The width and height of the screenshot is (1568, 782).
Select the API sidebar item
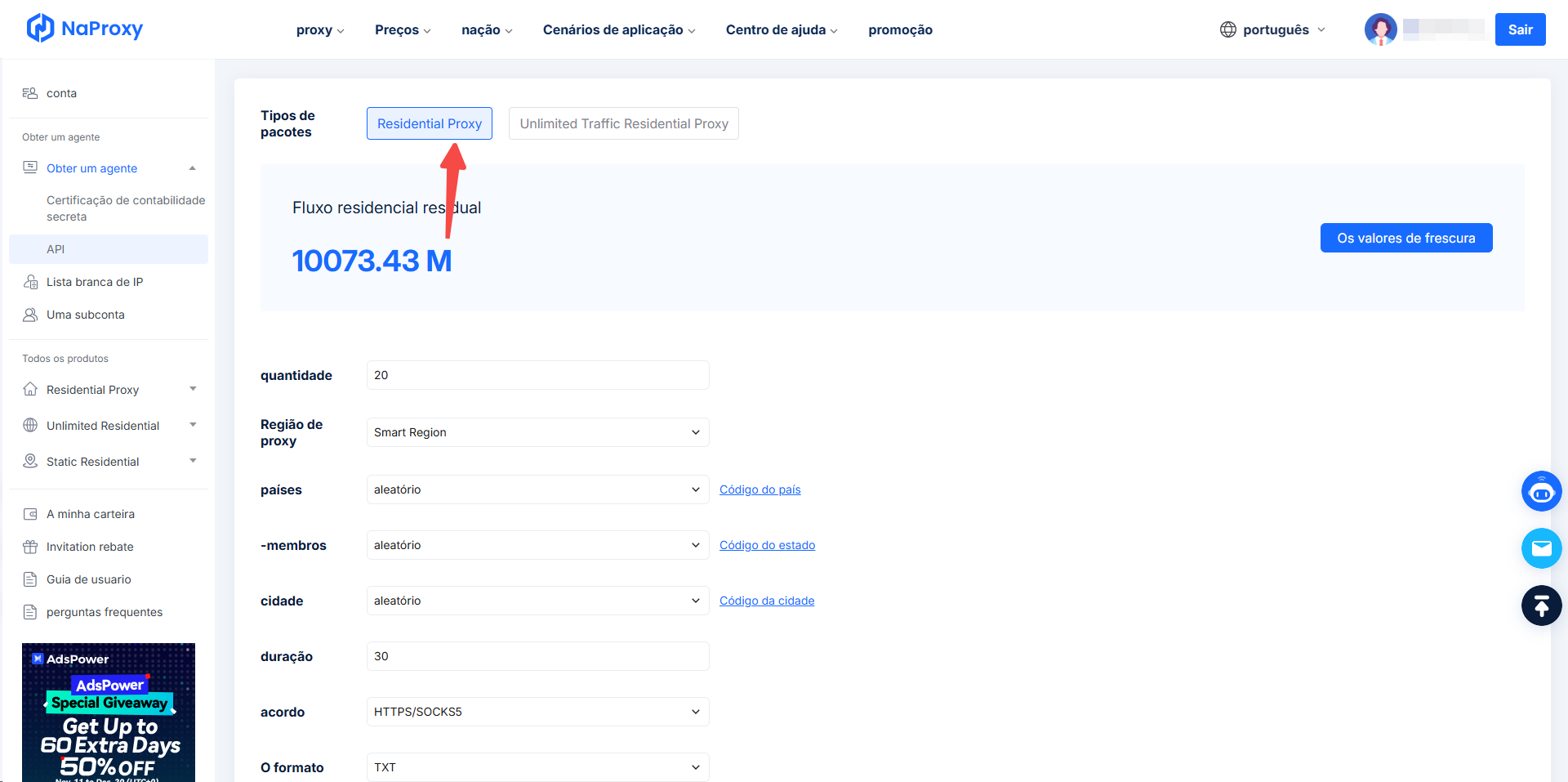click(x=109, y=249)
